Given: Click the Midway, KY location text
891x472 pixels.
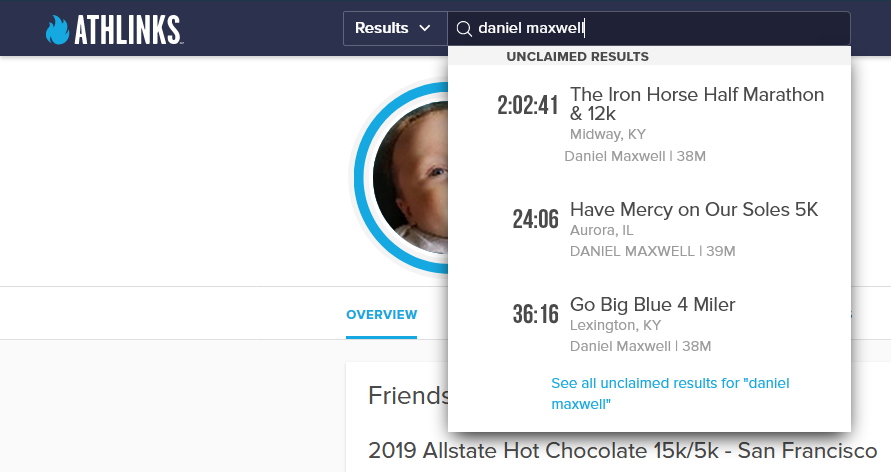Looking at the screenshot, I should click(607, 134).
